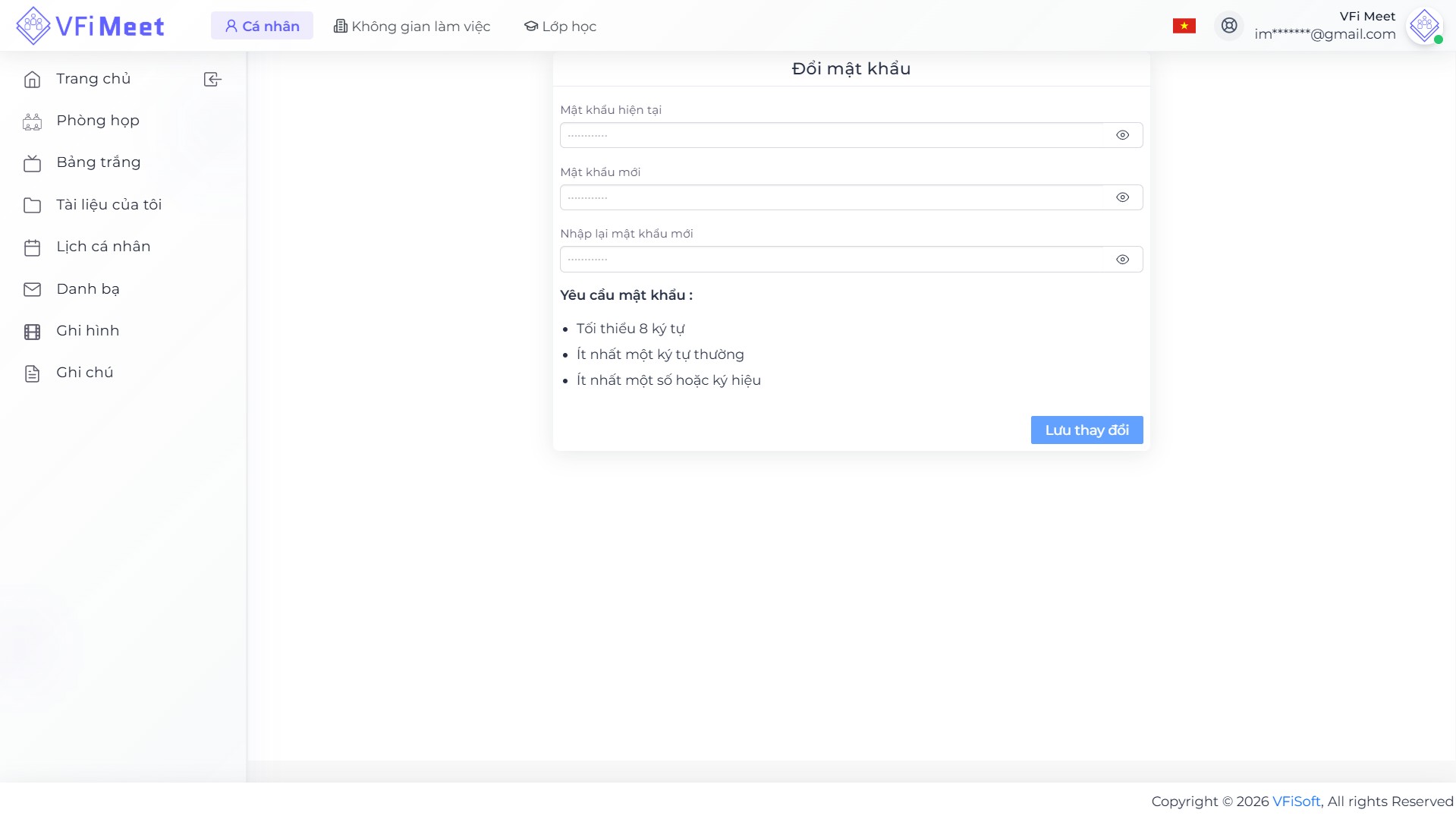Open Danh bạ contacts
This screenshot has height=819, width=1456.
pos(87,289)
